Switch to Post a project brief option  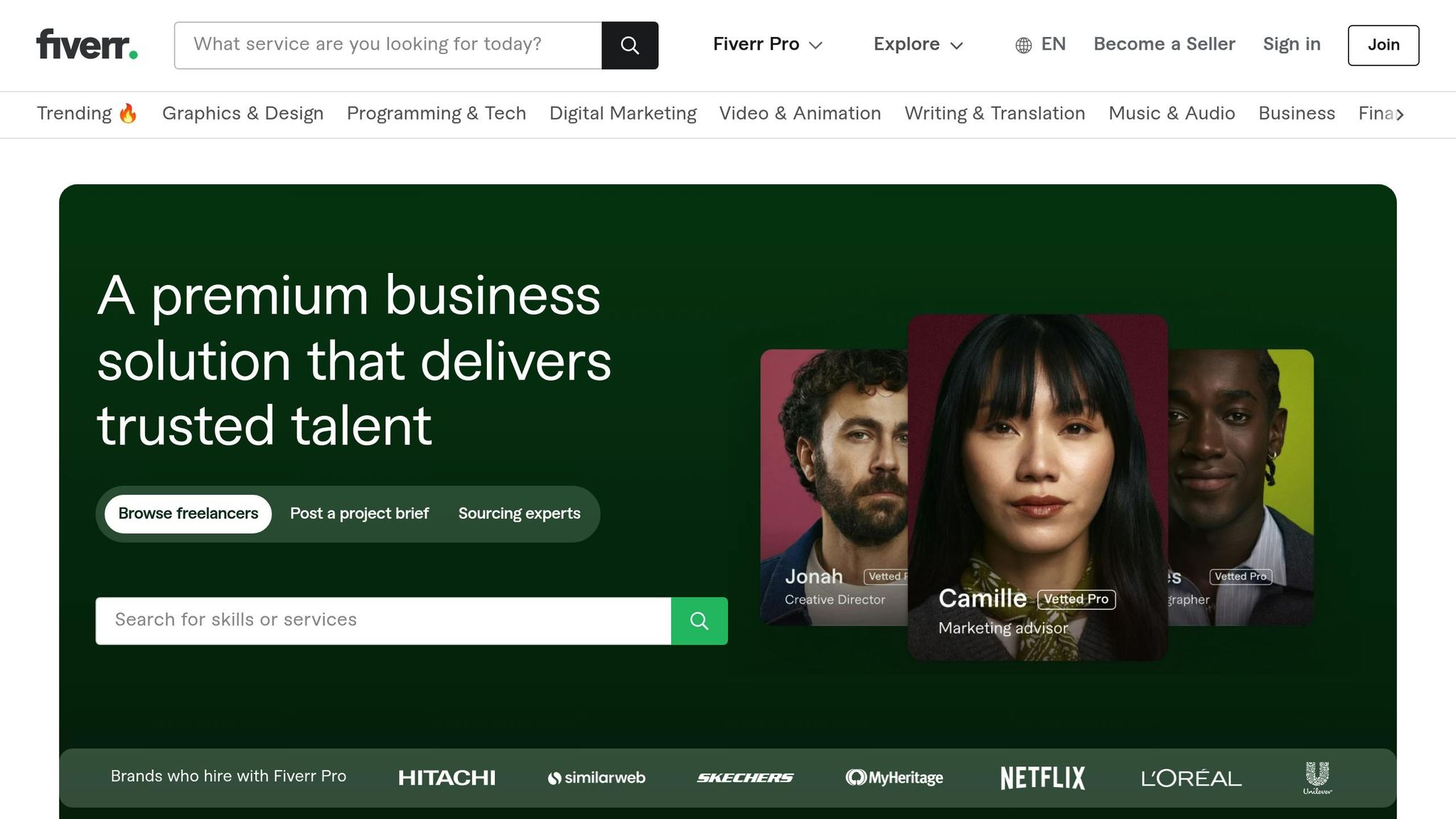point(359,513)
